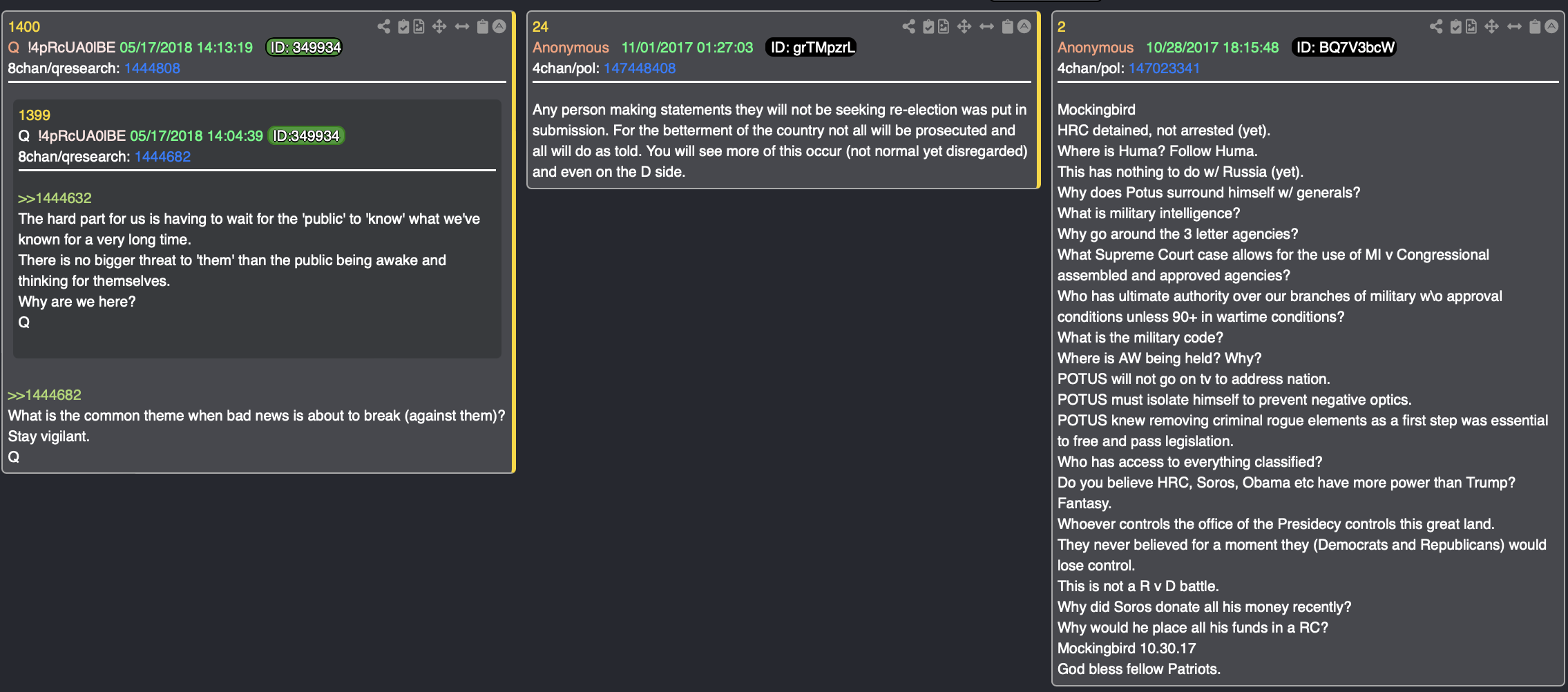The width and height of the screenshot is (1568, 692).
Task: Select post number 2 heading
Action: (x=1062, y=27)
